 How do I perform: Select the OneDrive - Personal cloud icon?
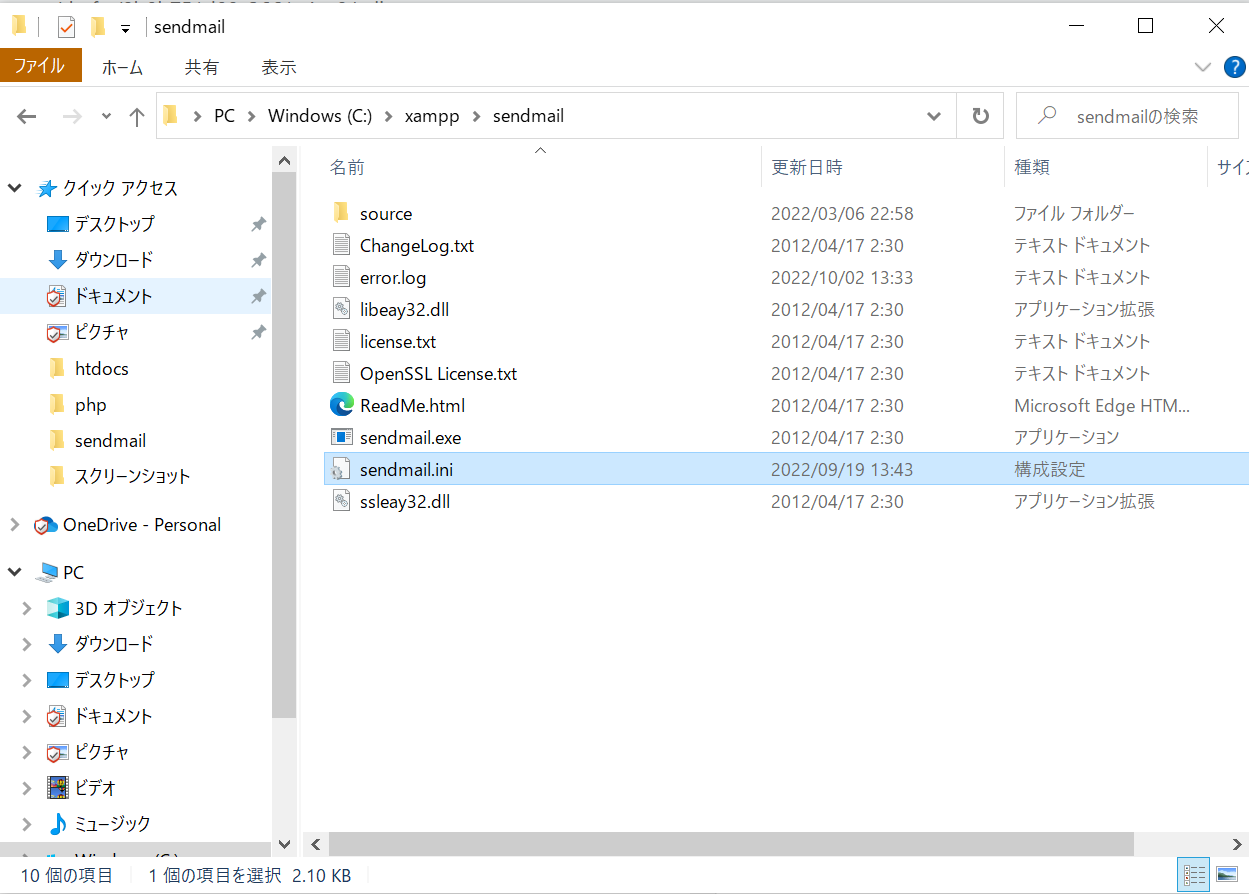tap(44, 524)
